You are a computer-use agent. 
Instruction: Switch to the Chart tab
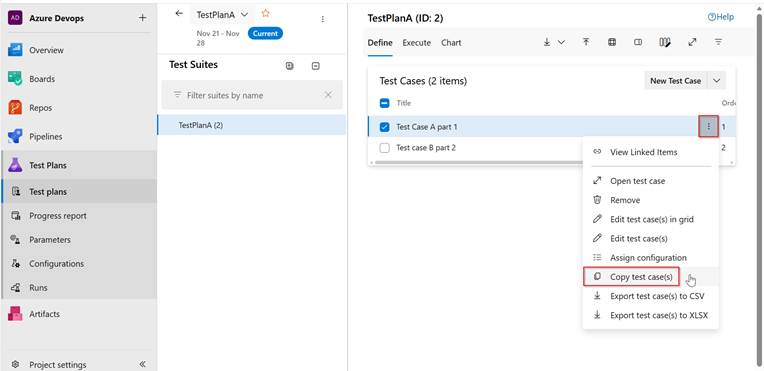point(451,43)
